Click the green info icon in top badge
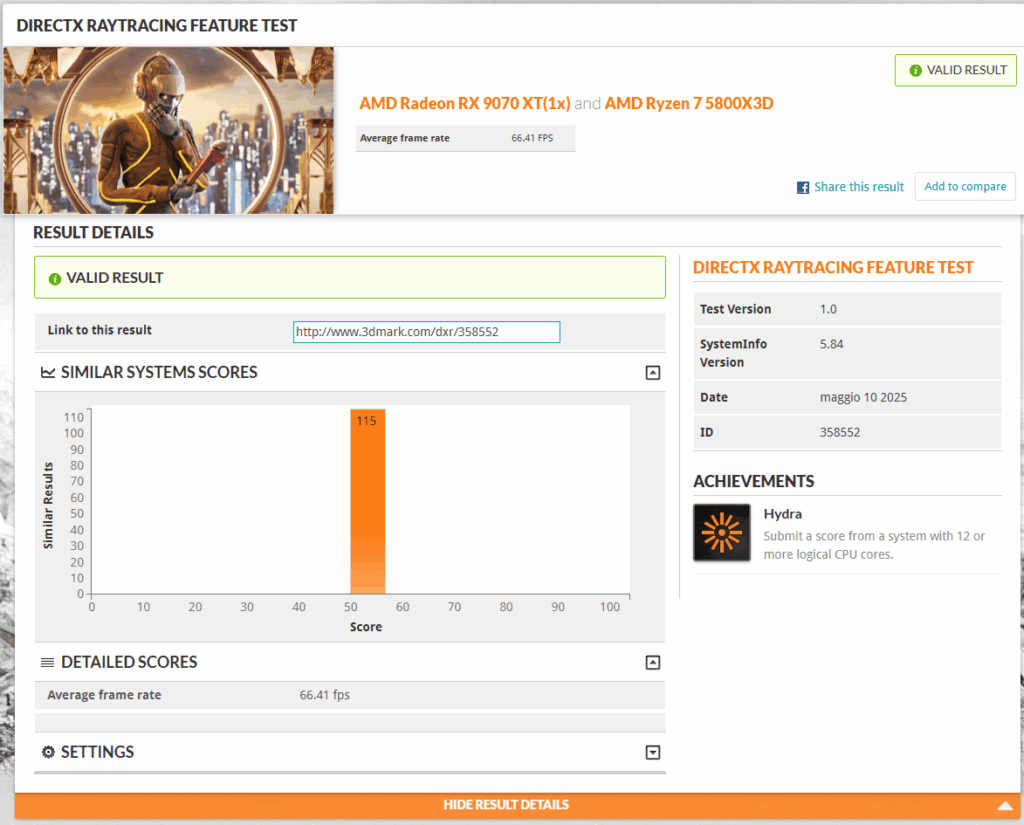 tap(915, 70)
